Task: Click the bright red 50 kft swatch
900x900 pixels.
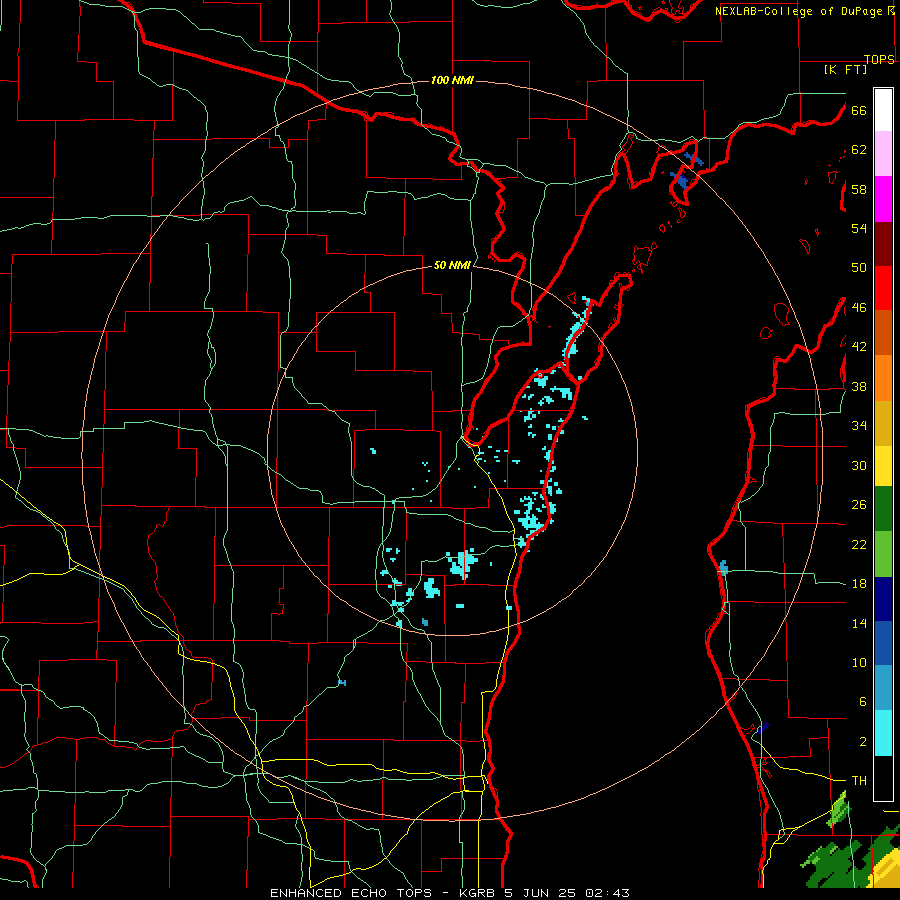Action: coord(883,288)
